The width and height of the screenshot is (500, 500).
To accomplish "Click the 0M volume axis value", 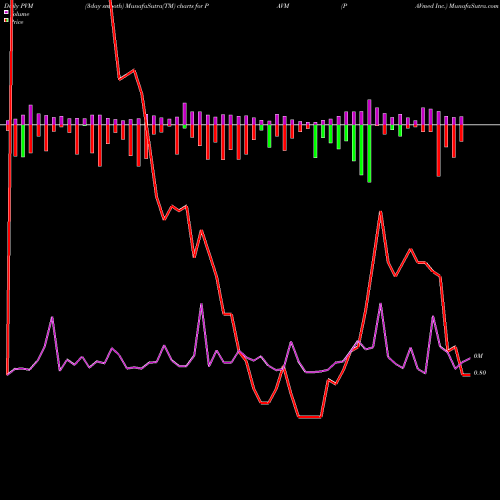I will pyautogui.click(x=478, y=356).
